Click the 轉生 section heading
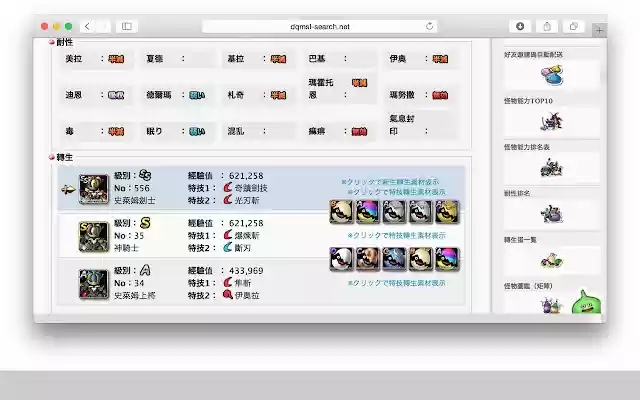Image resolution: width=640 pixels, height=400 pixels. coord(64,157)
